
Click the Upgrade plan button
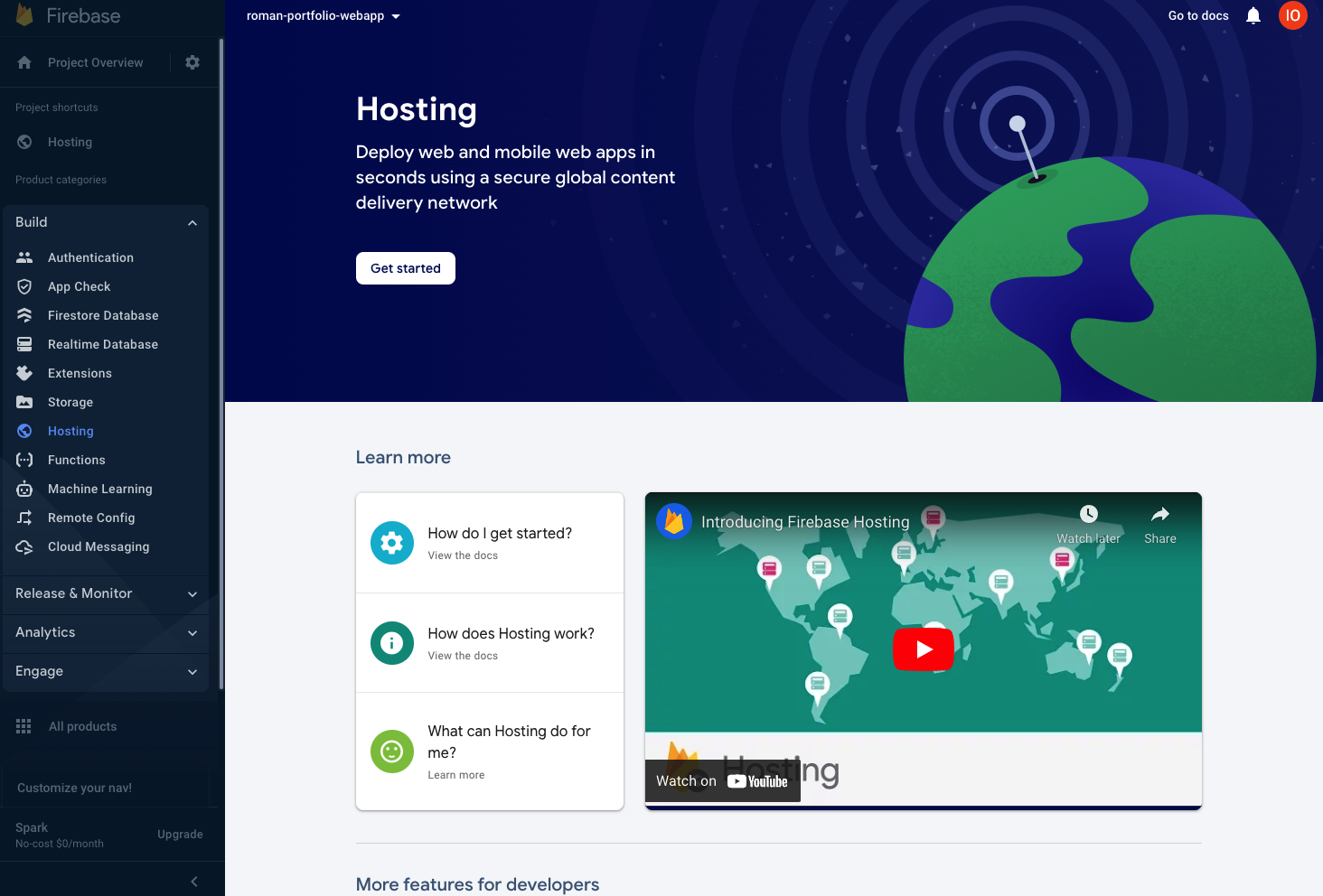point(180,835)
